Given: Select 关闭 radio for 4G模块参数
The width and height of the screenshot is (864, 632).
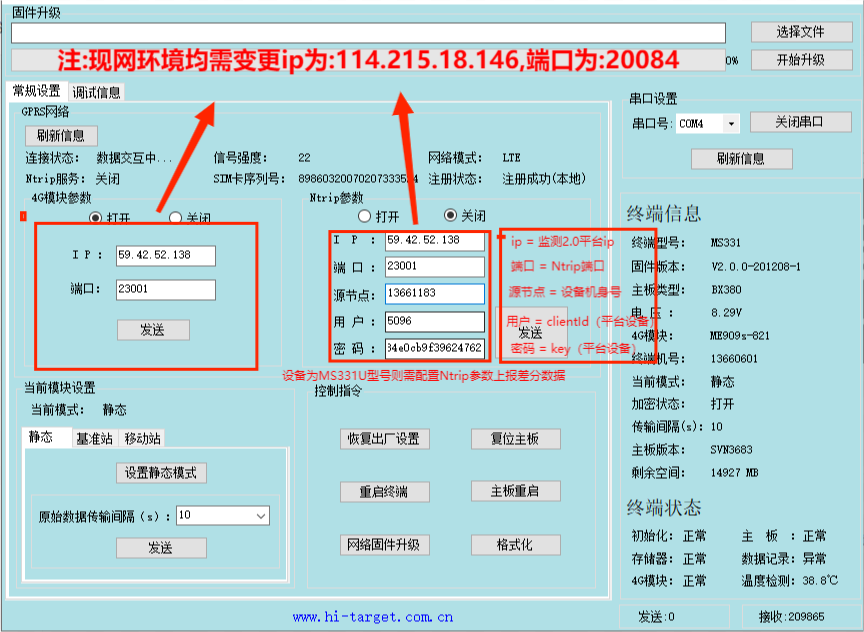Looking at the screenshot, I should (x=175, y=217).
